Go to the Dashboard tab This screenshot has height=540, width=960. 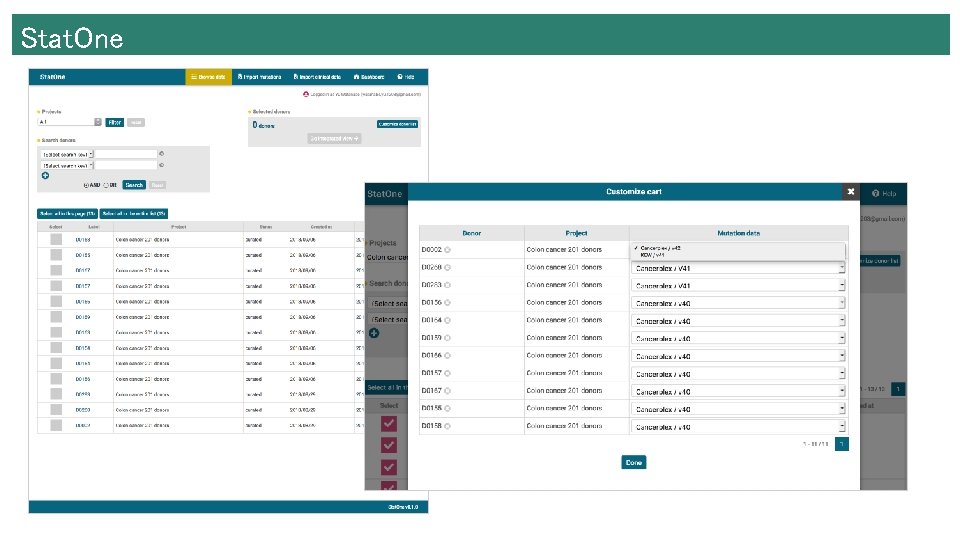(x=369, y=77)
